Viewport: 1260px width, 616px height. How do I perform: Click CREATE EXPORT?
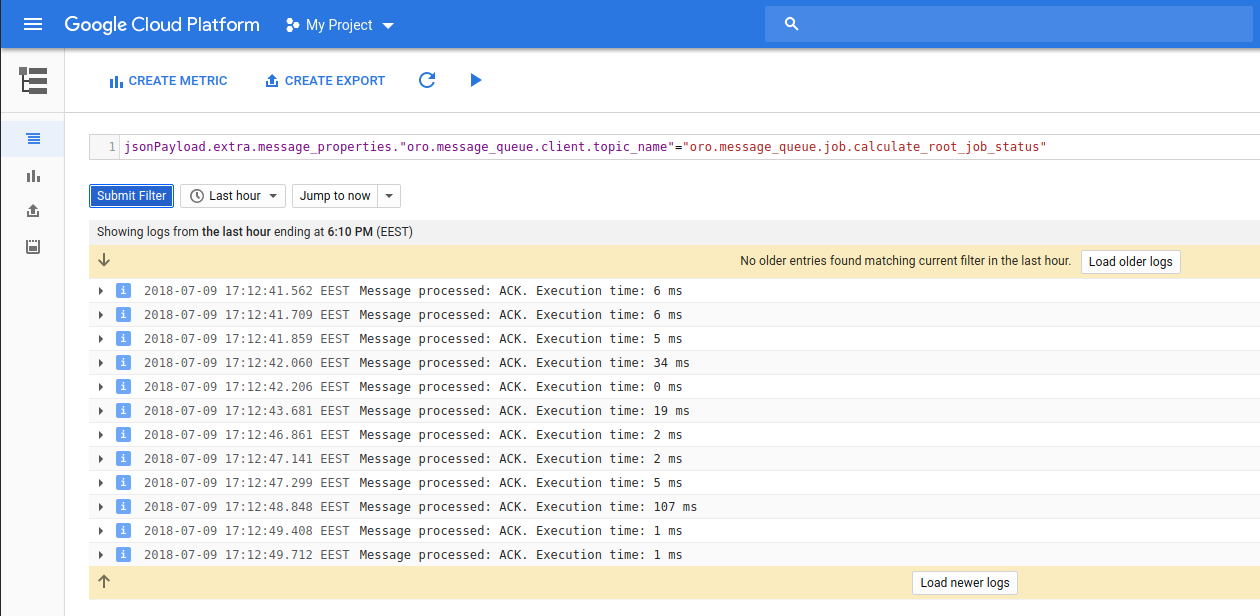[325, 81]
